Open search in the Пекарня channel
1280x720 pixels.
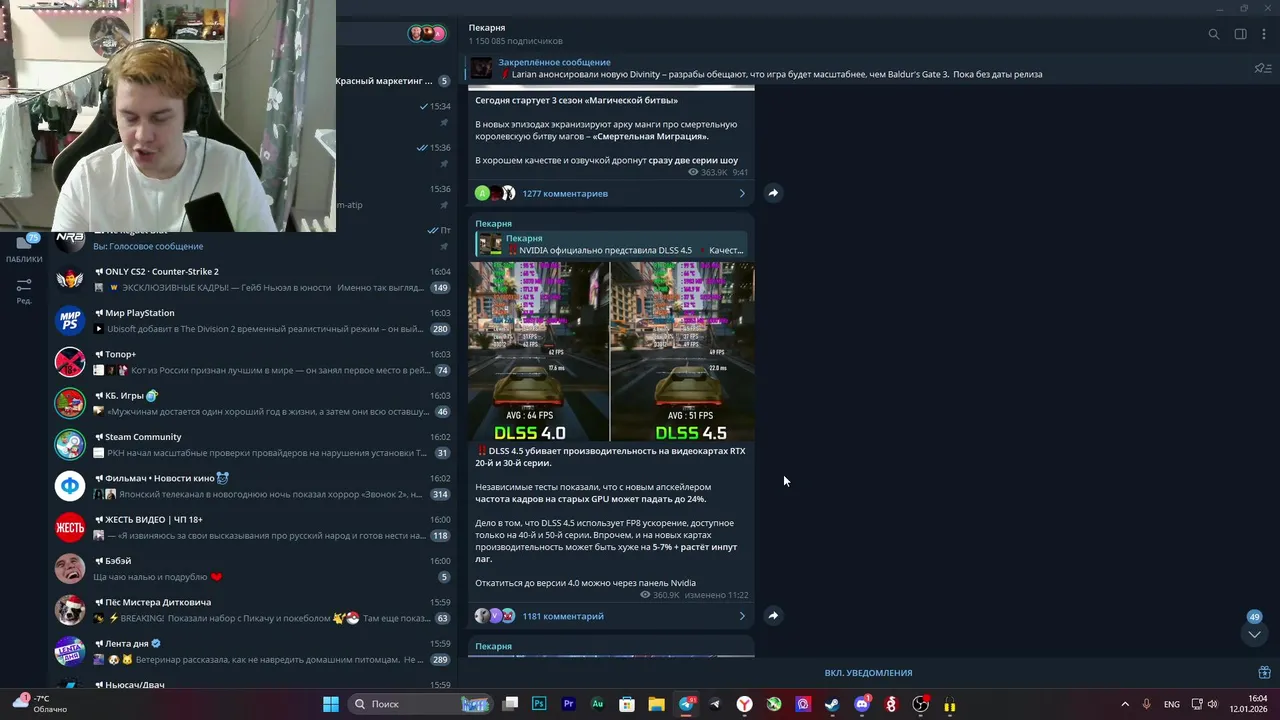tap(1213, 34)
